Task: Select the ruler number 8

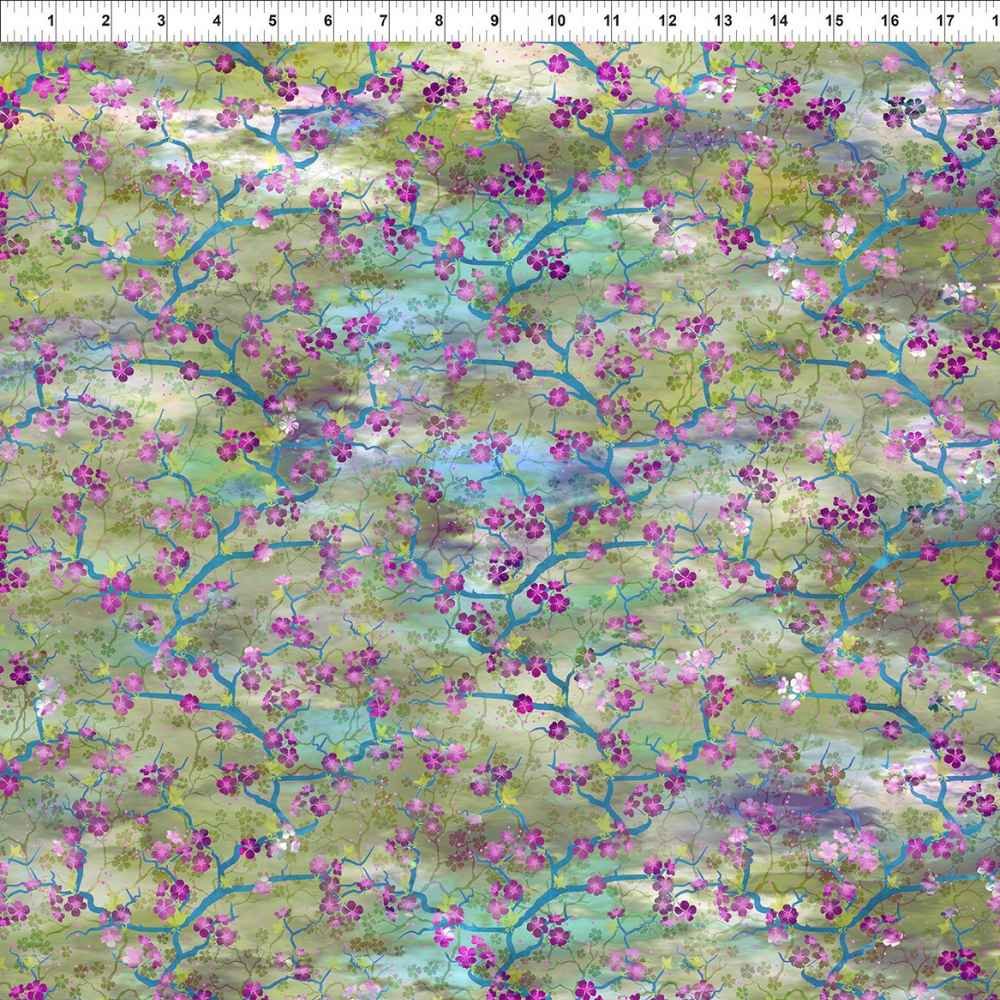Action: click(x=439, y=20)
